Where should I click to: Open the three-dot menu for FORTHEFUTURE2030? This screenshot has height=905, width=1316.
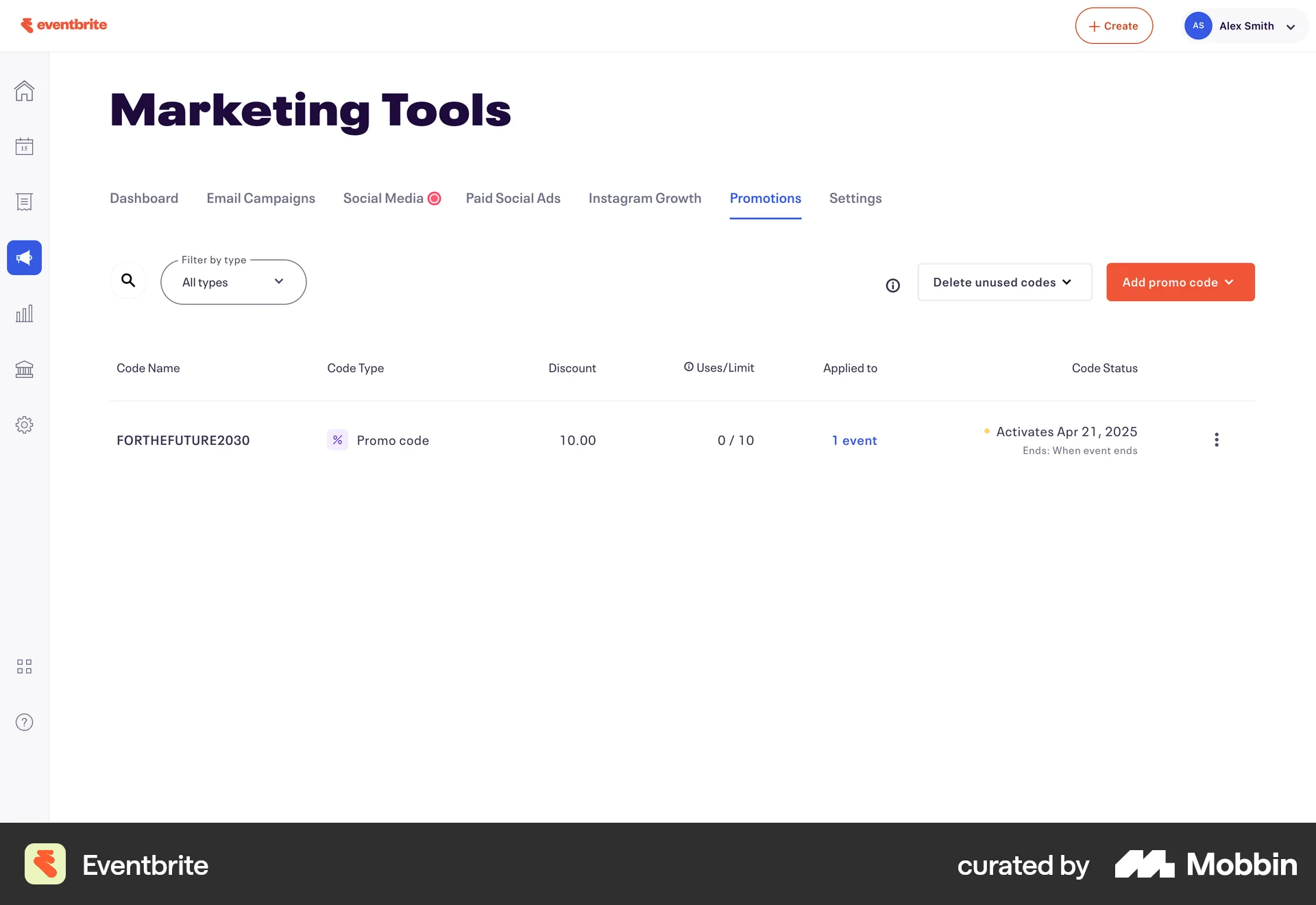[1216, 439]
